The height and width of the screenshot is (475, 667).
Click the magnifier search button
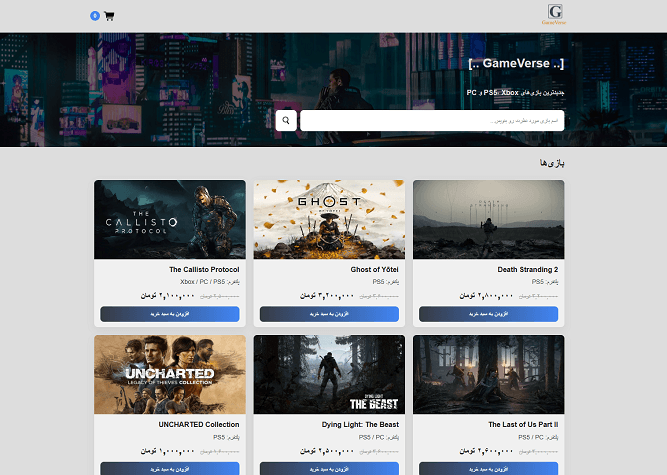pos(286,120)
